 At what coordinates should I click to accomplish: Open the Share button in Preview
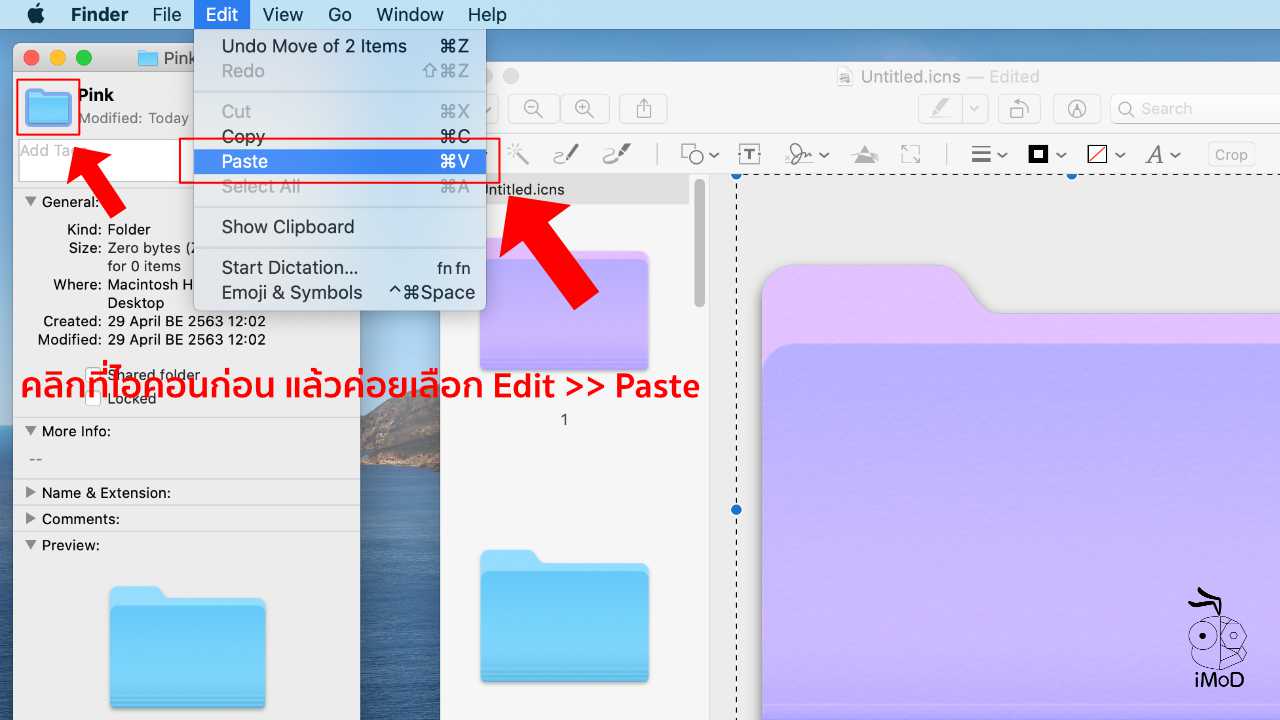[x=644, y=109]
